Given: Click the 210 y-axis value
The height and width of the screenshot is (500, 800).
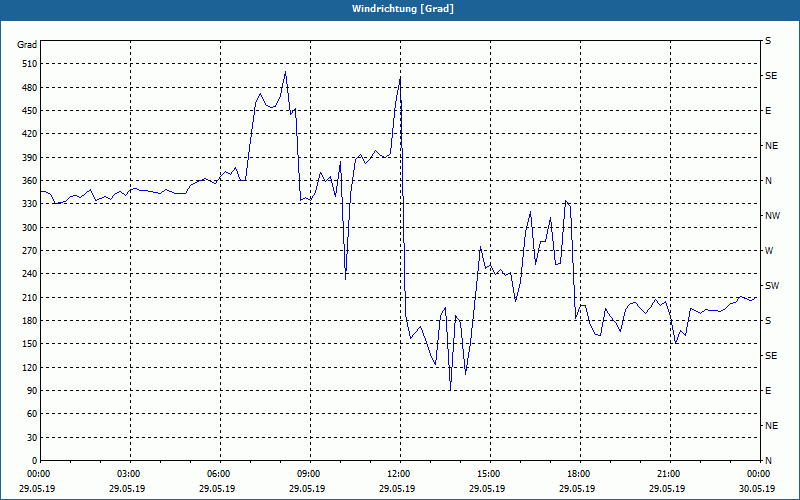Looking at the screenshot, I should click(30, 297).
